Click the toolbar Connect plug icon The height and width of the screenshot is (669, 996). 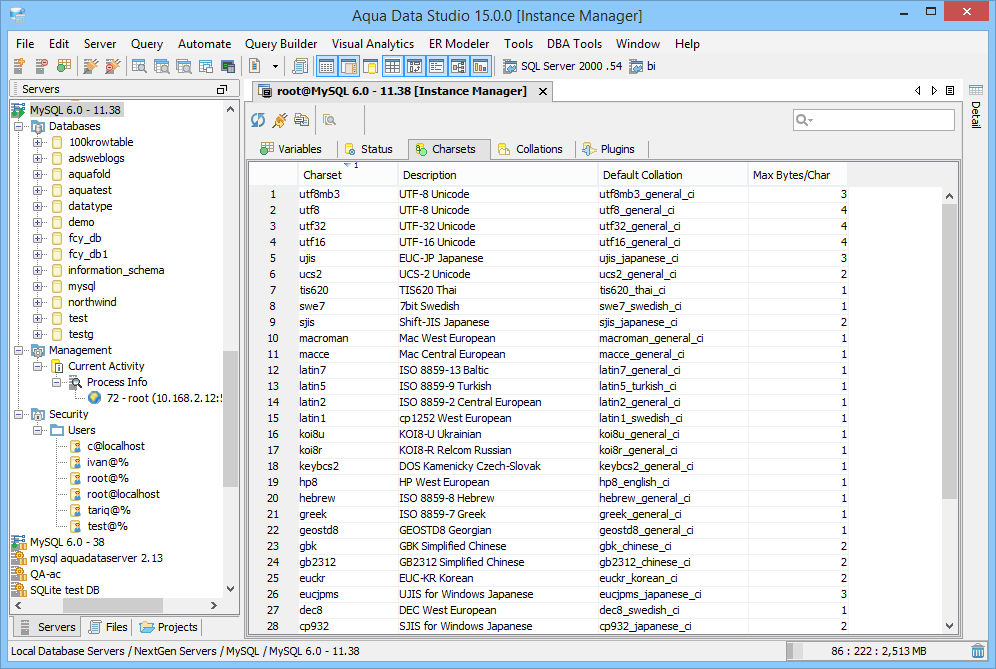91,65
